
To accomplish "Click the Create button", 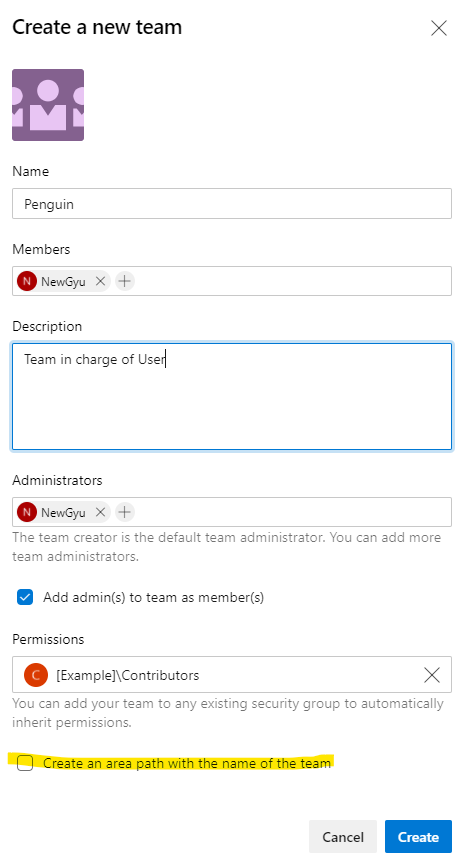I will 418,836.
